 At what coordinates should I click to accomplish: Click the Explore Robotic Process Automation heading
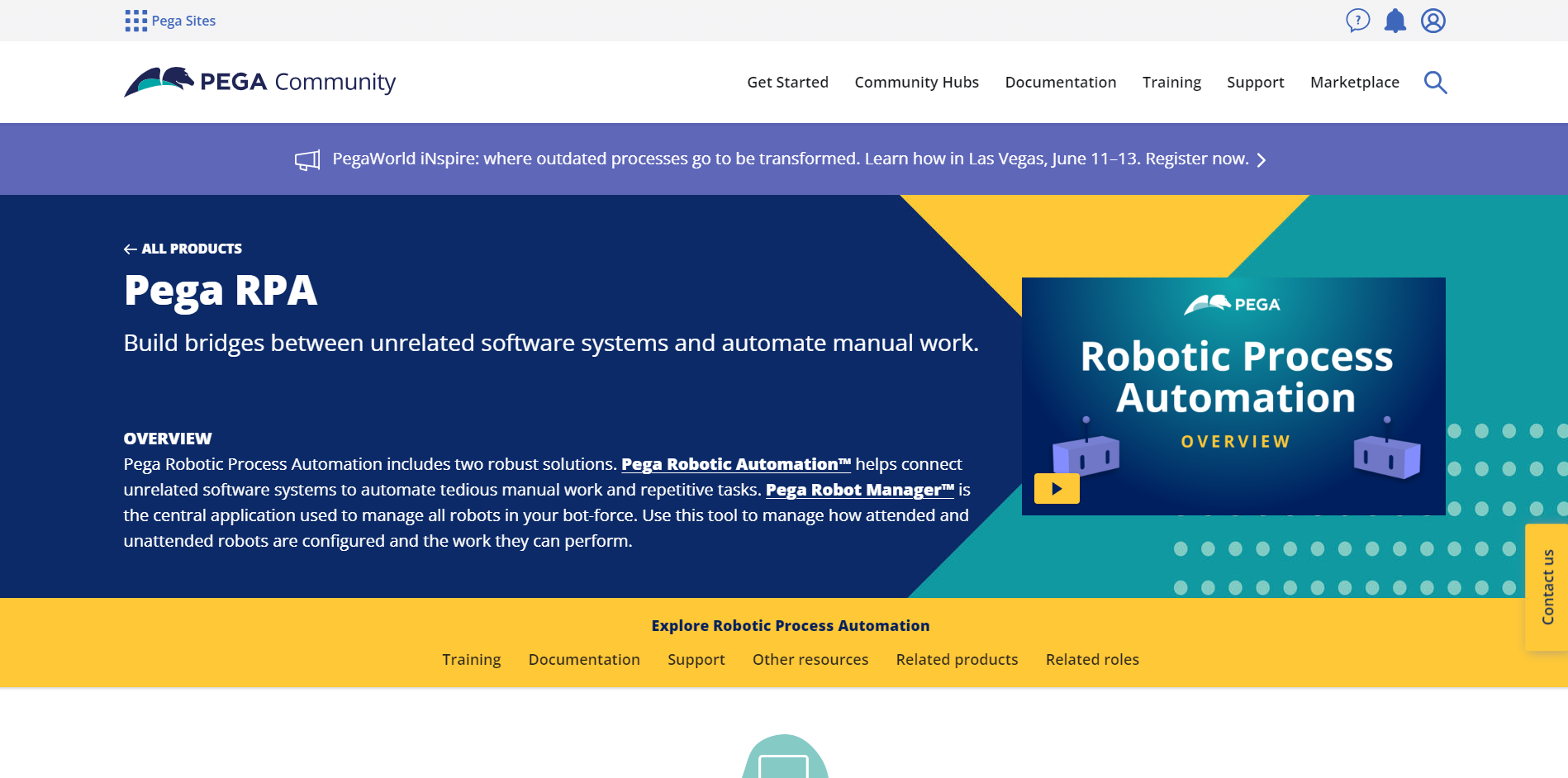click(x=791, y=626)
